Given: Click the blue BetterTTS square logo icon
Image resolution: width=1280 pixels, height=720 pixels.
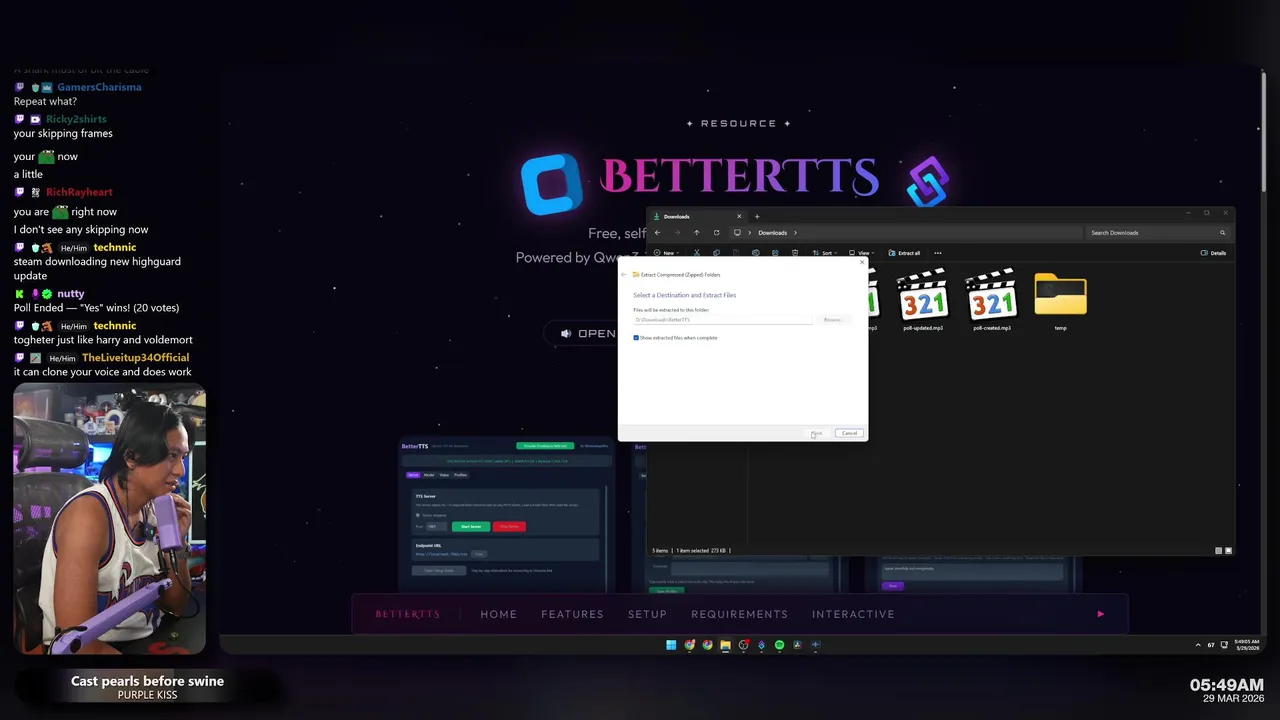Looking at the screenshot, I should [551, 183].
